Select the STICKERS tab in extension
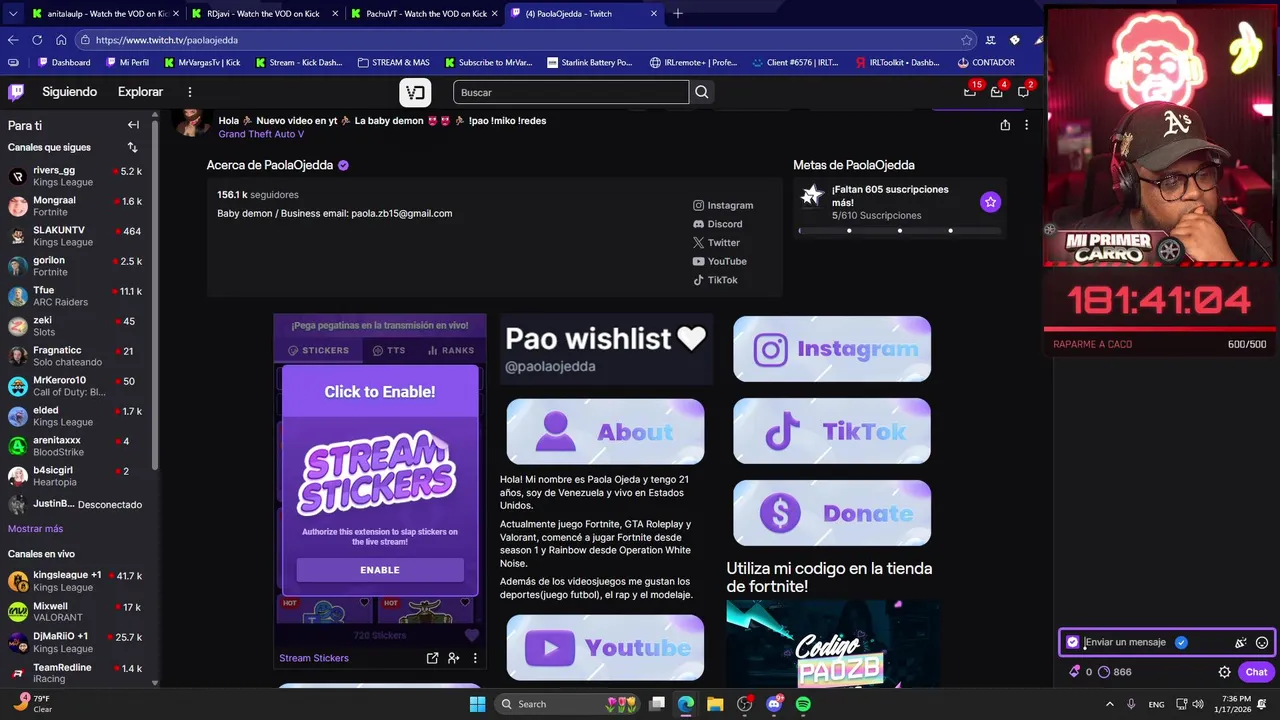 tap(319, 351)
